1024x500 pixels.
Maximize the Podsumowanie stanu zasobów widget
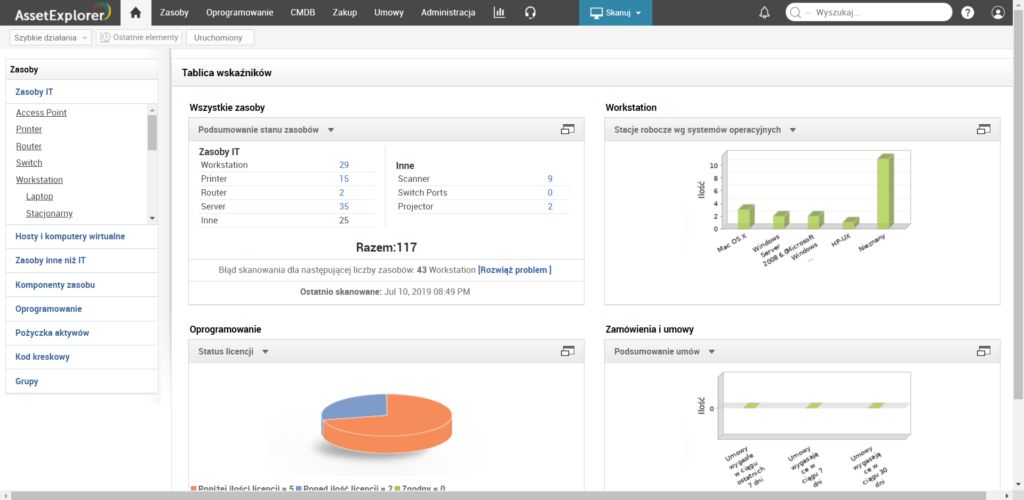pyautogui.click(x=567, y=130)
